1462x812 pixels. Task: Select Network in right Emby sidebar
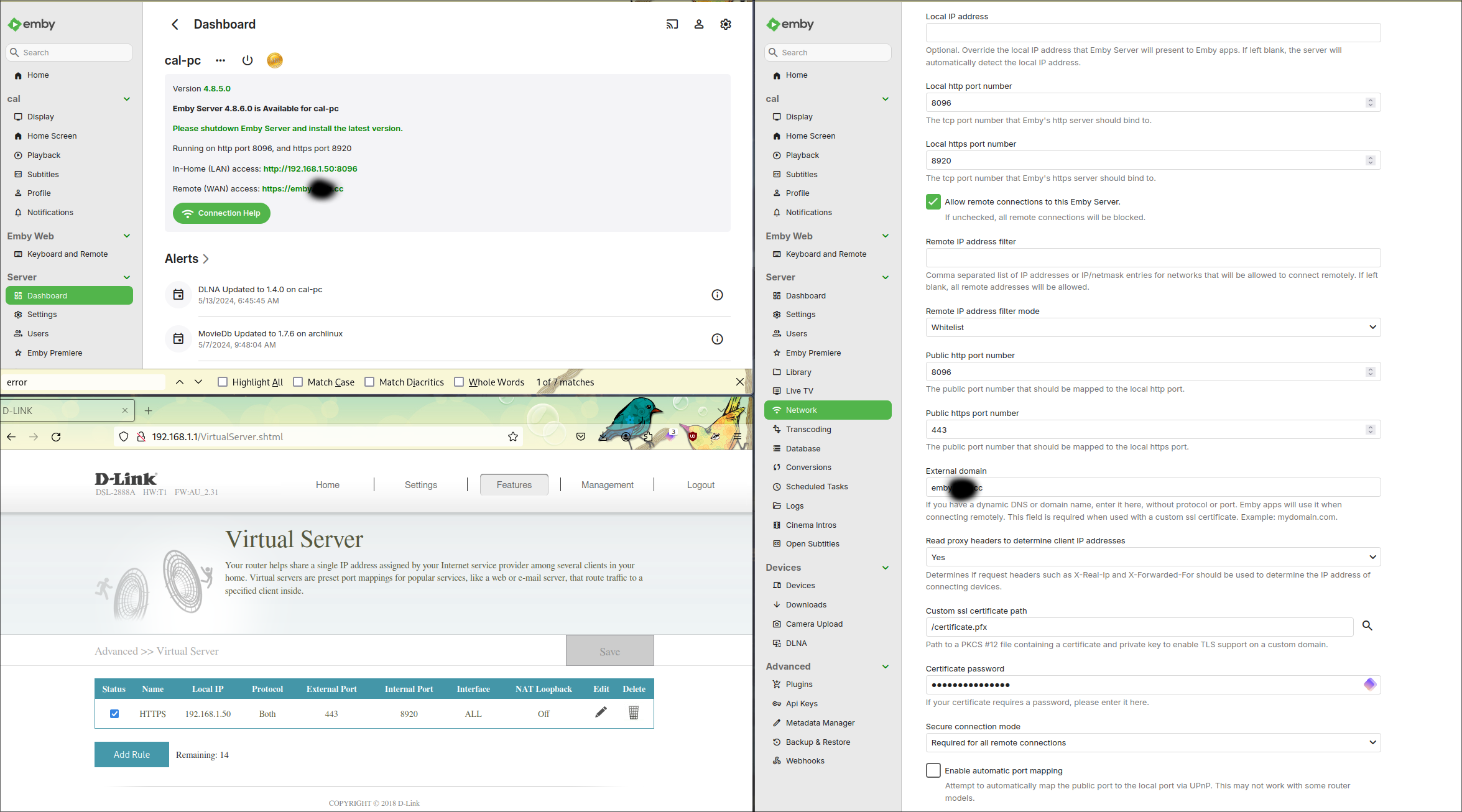click(828, 410)
